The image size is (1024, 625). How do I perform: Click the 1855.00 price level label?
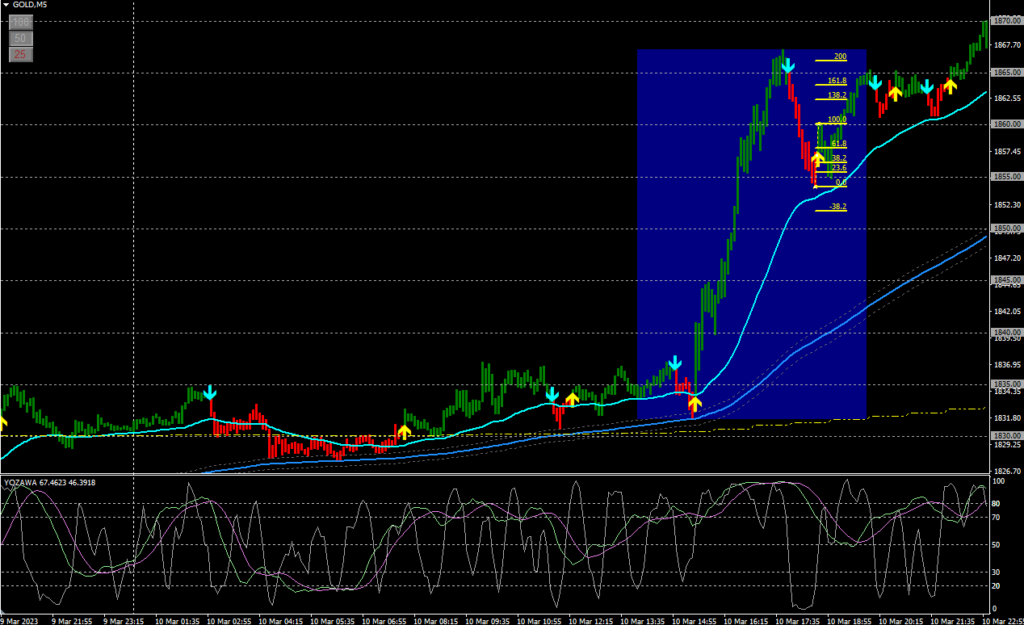tap(1007, 176)
